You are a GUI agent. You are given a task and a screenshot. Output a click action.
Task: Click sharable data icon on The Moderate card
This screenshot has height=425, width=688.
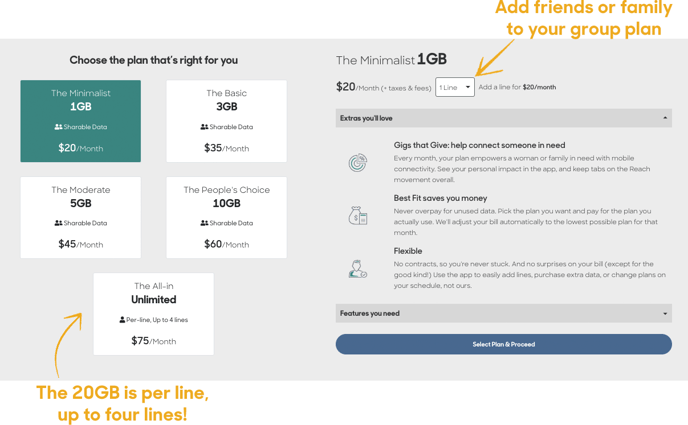point(58,223)
